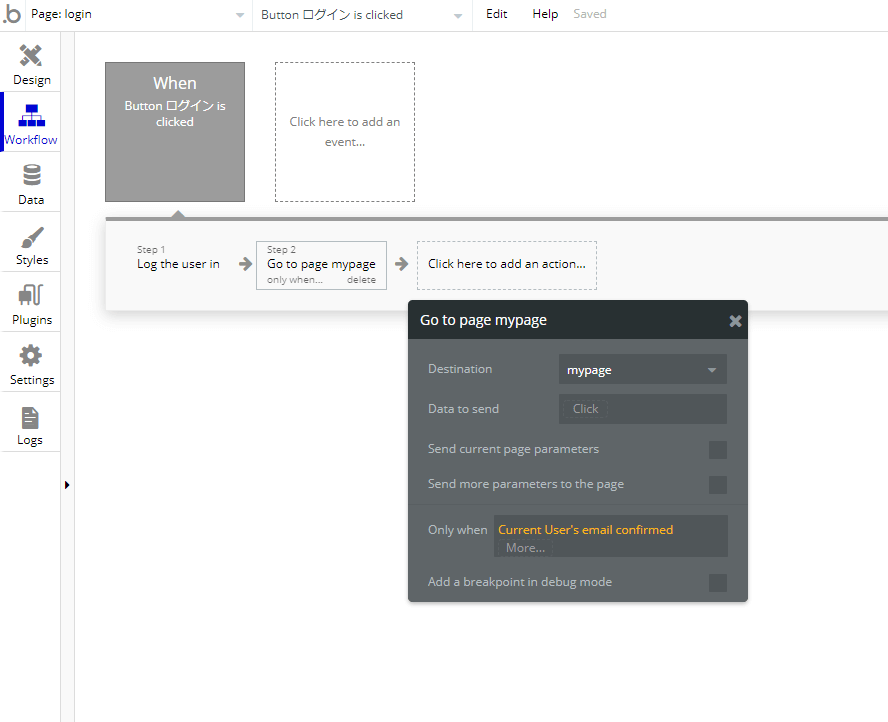Open the Edit menu
The height and width of the screenshot is (722, 888).
tap(497, 14)
